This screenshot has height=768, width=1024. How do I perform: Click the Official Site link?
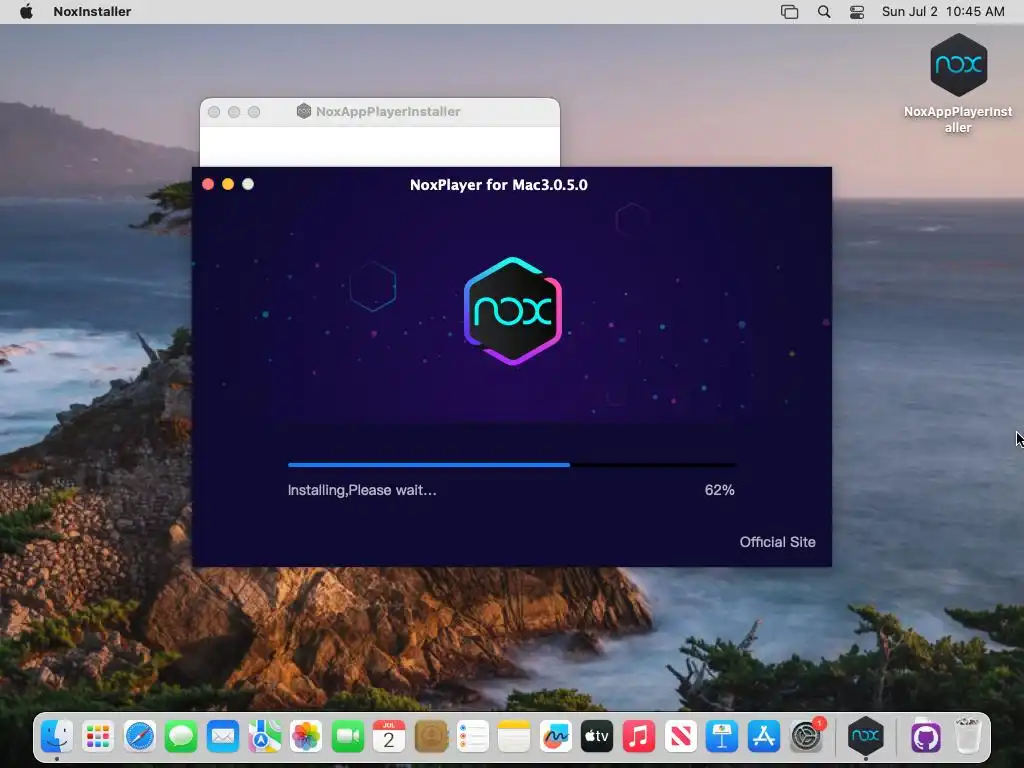point(777,542)
